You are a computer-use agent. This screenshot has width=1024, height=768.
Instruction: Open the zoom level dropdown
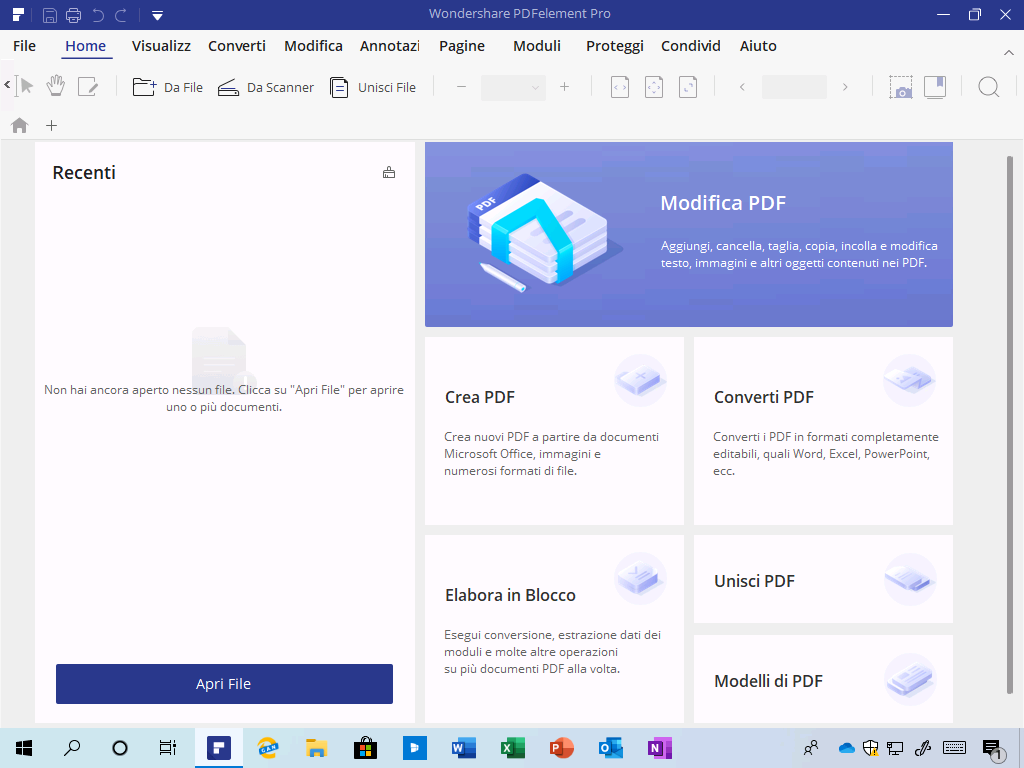(513, 87)
